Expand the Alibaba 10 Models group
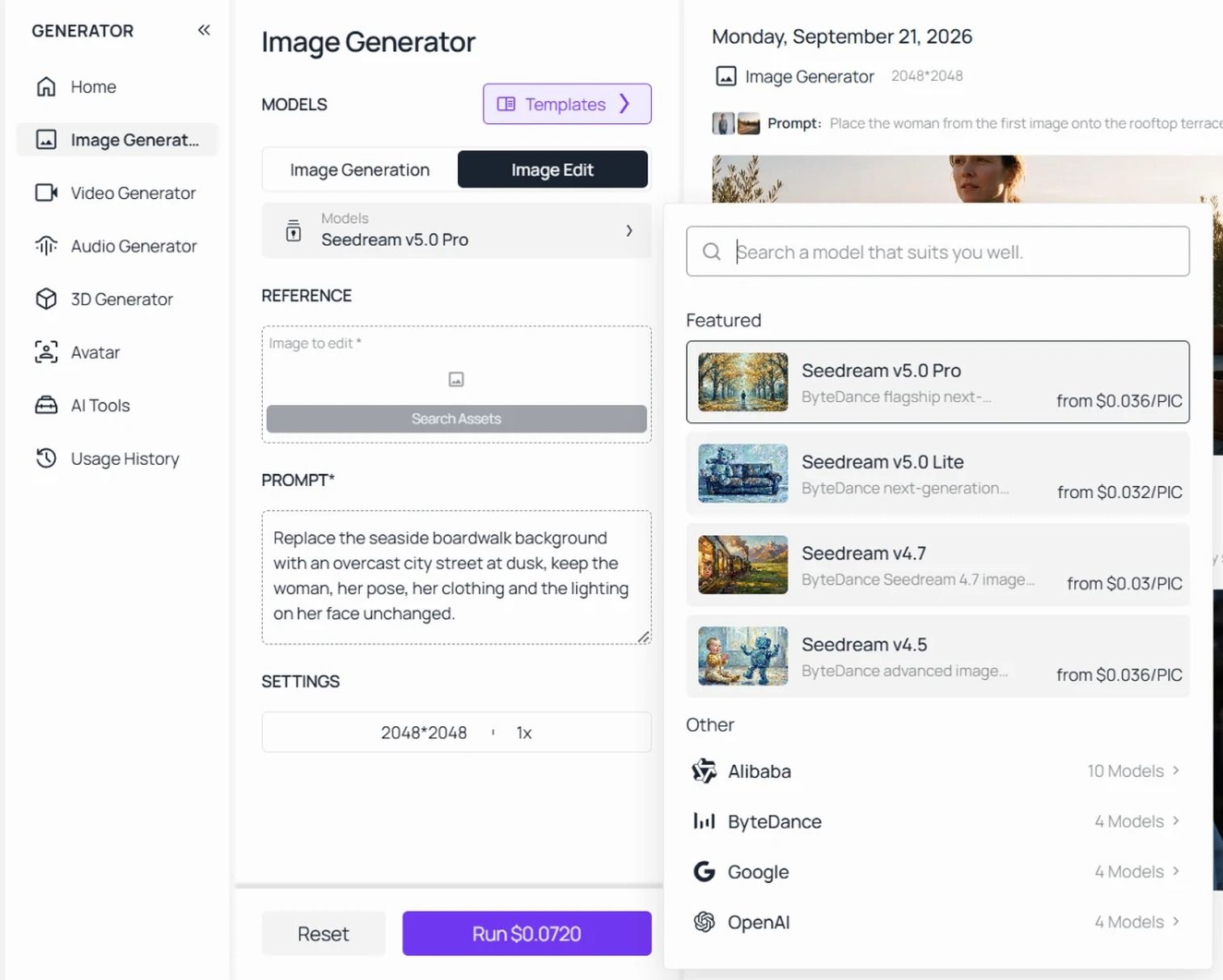This screenshot has width=1223, height=980. coord(937,771)
